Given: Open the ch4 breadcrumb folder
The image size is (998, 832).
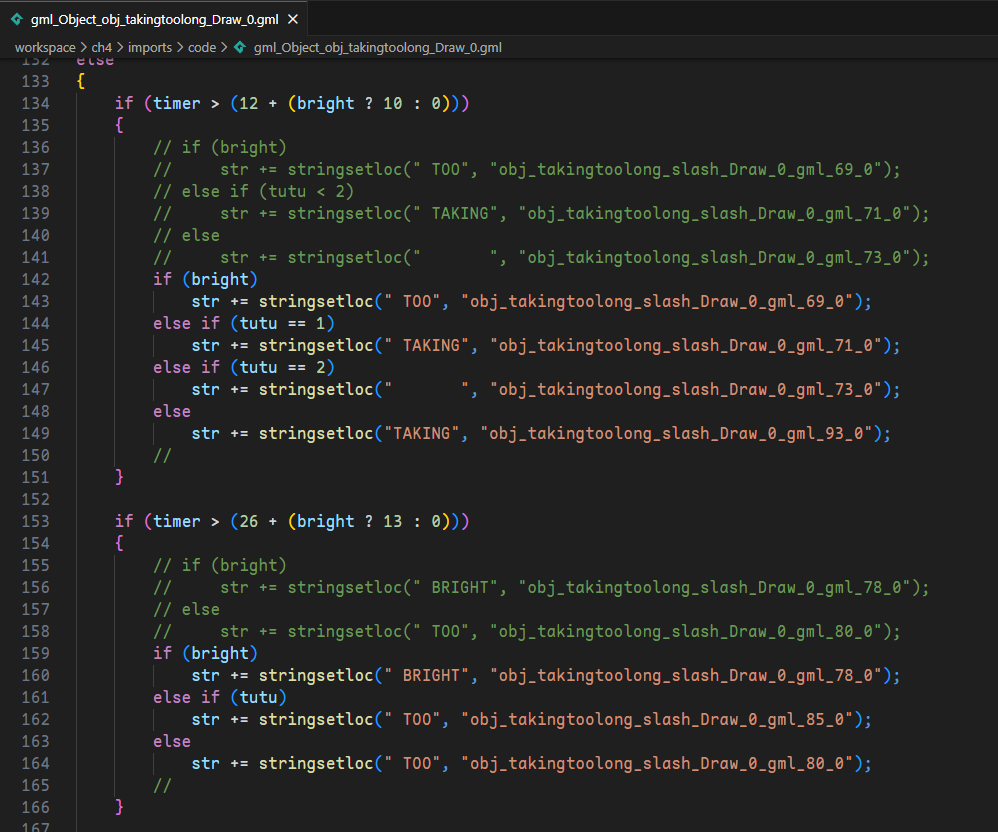Looking at the screenshot, I should tap(101, 48).
